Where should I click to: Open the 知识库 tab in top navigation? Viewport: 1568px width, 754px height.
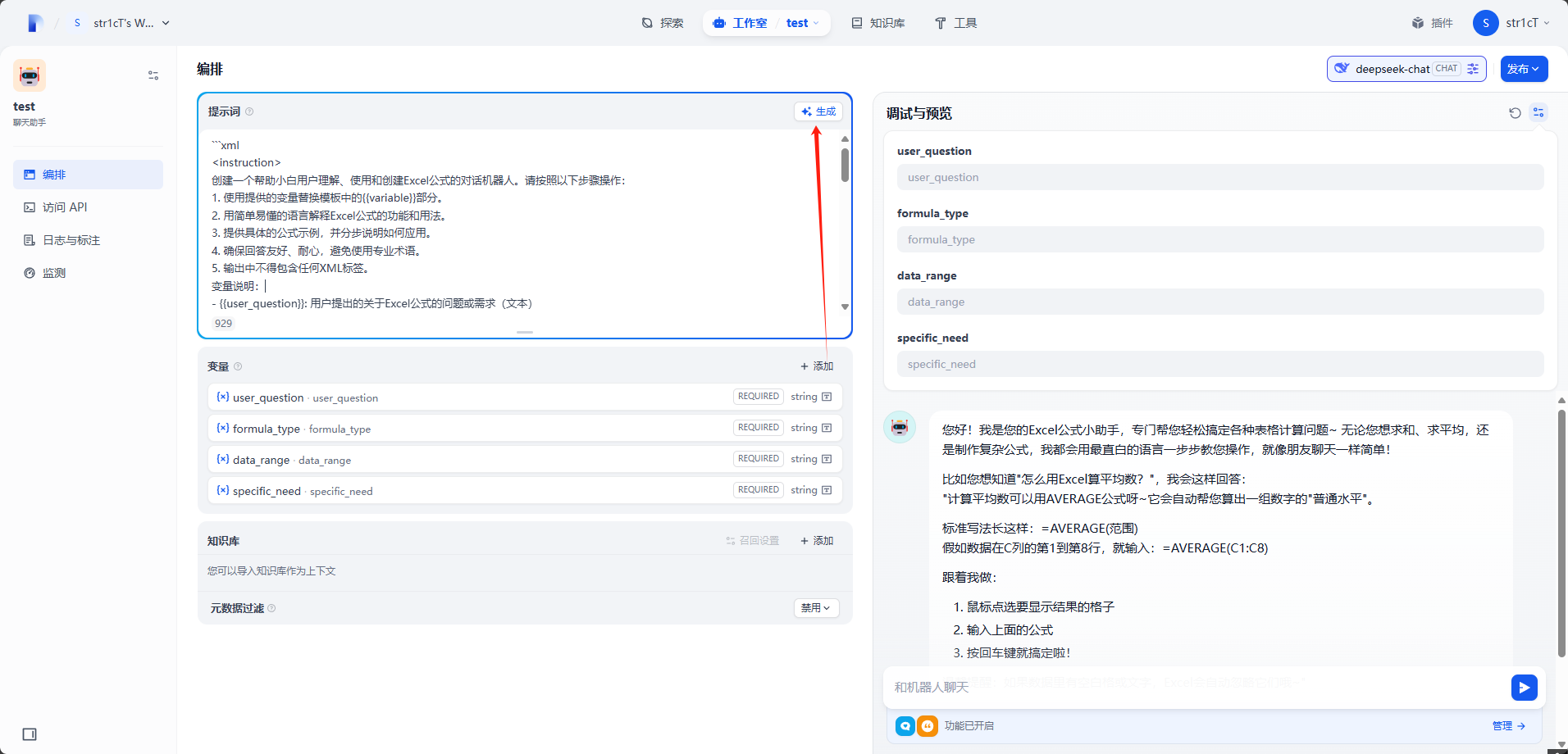(878, 23)
